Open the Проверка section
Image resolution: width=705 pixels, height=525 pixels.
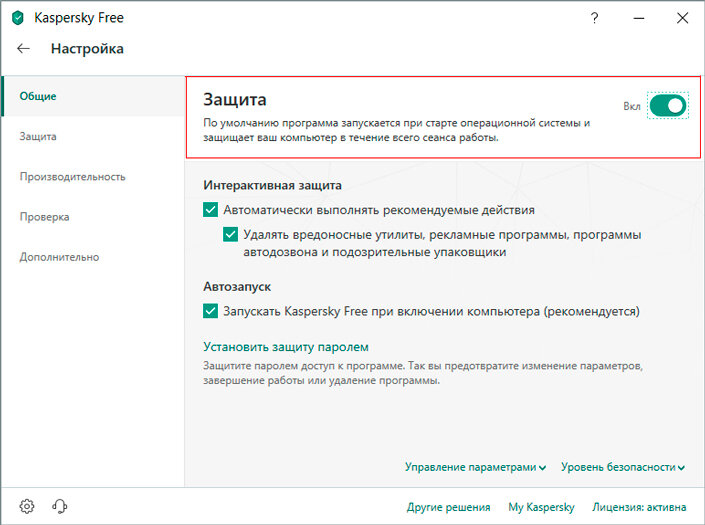pyautogui.click(x=93, y=217)
